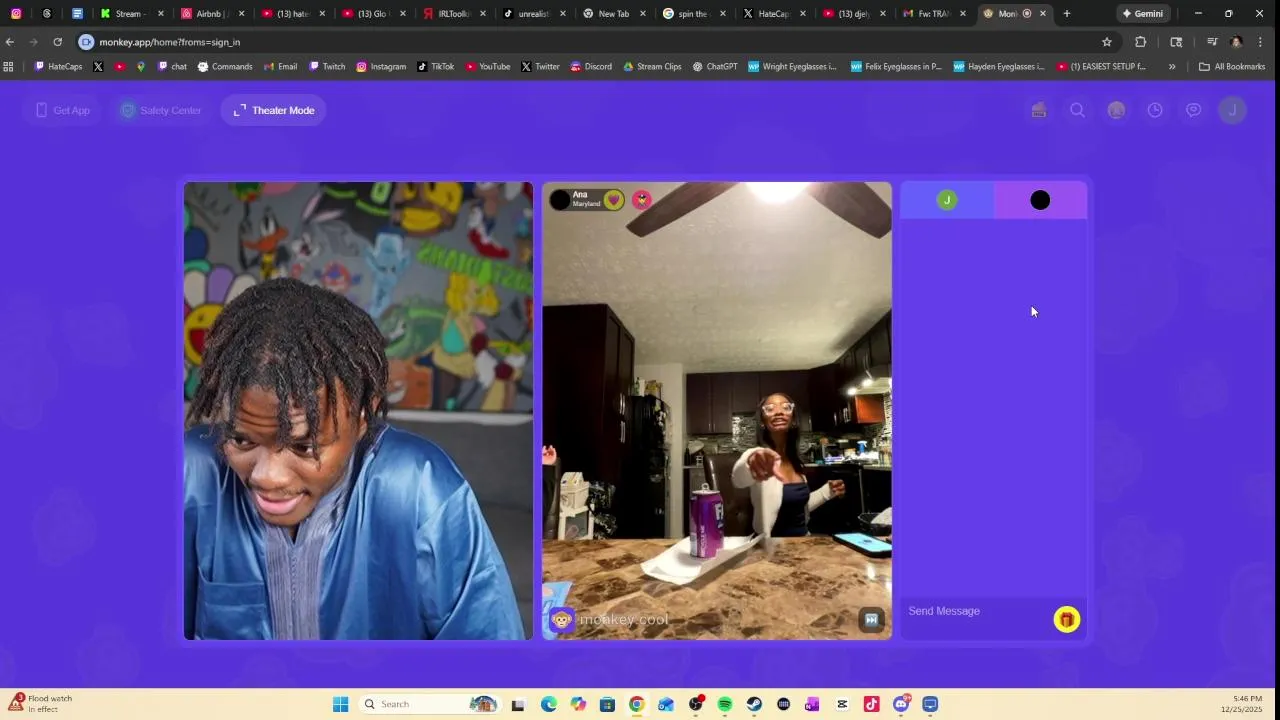Open the friends avatar icon in header
The height and width of the screenshot is (720, 1280).
point(1116,110)
